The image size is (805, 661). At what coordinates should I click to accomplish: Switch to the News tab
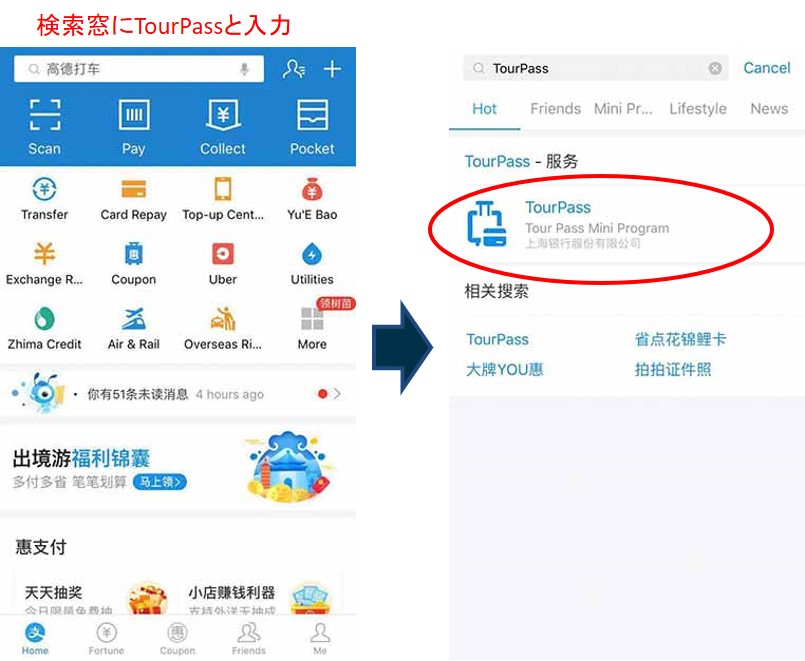[x=769, y=109]
